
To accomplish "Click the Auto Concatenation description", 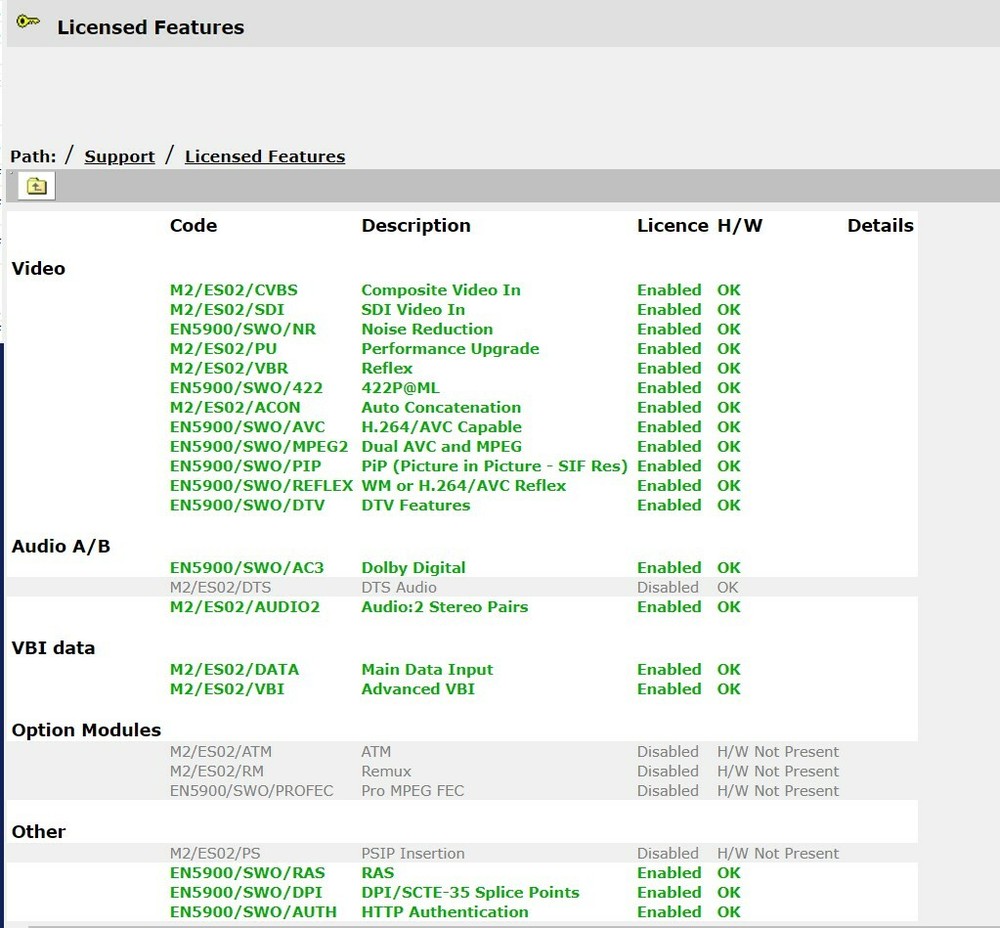I will click(x=441, y=408).
